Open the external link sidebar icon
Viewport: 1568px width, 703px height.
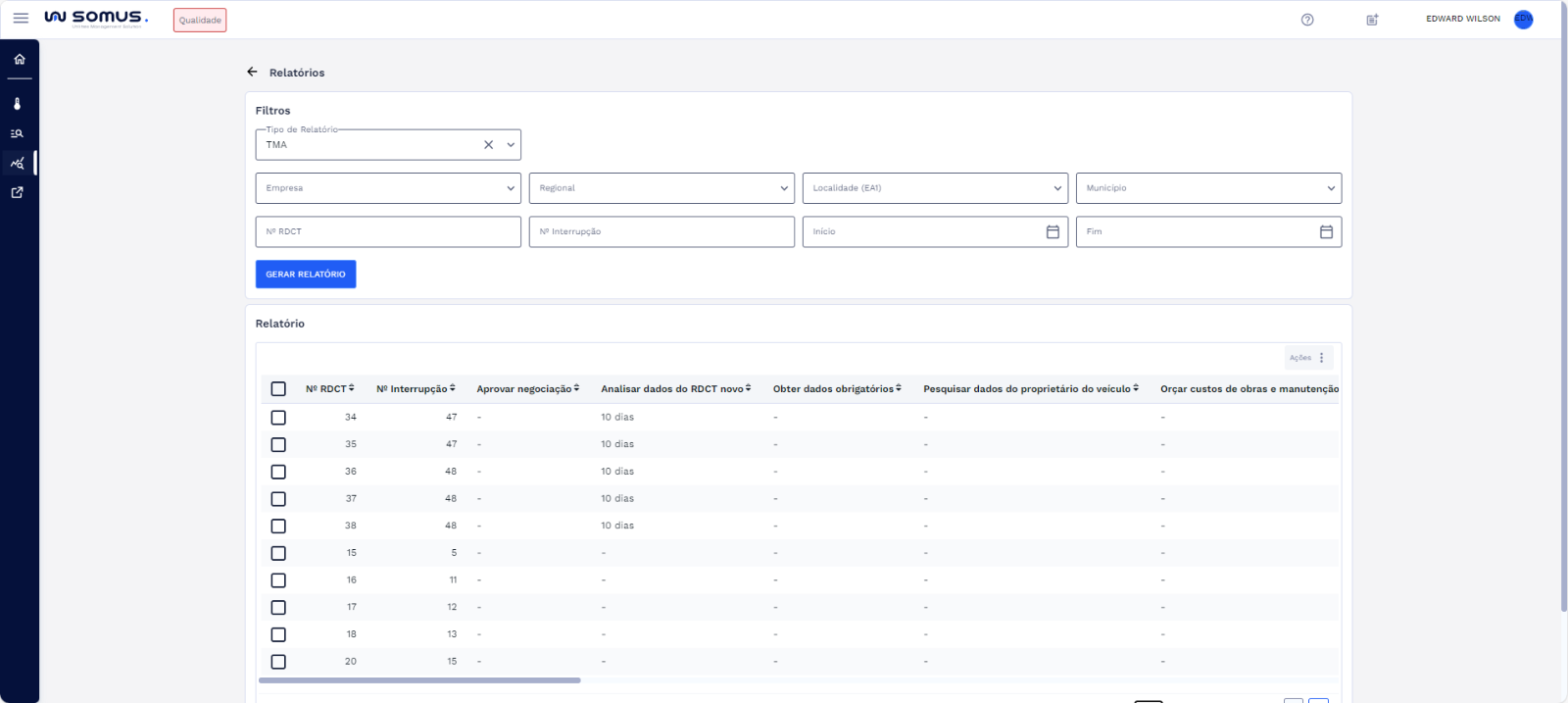18,193
